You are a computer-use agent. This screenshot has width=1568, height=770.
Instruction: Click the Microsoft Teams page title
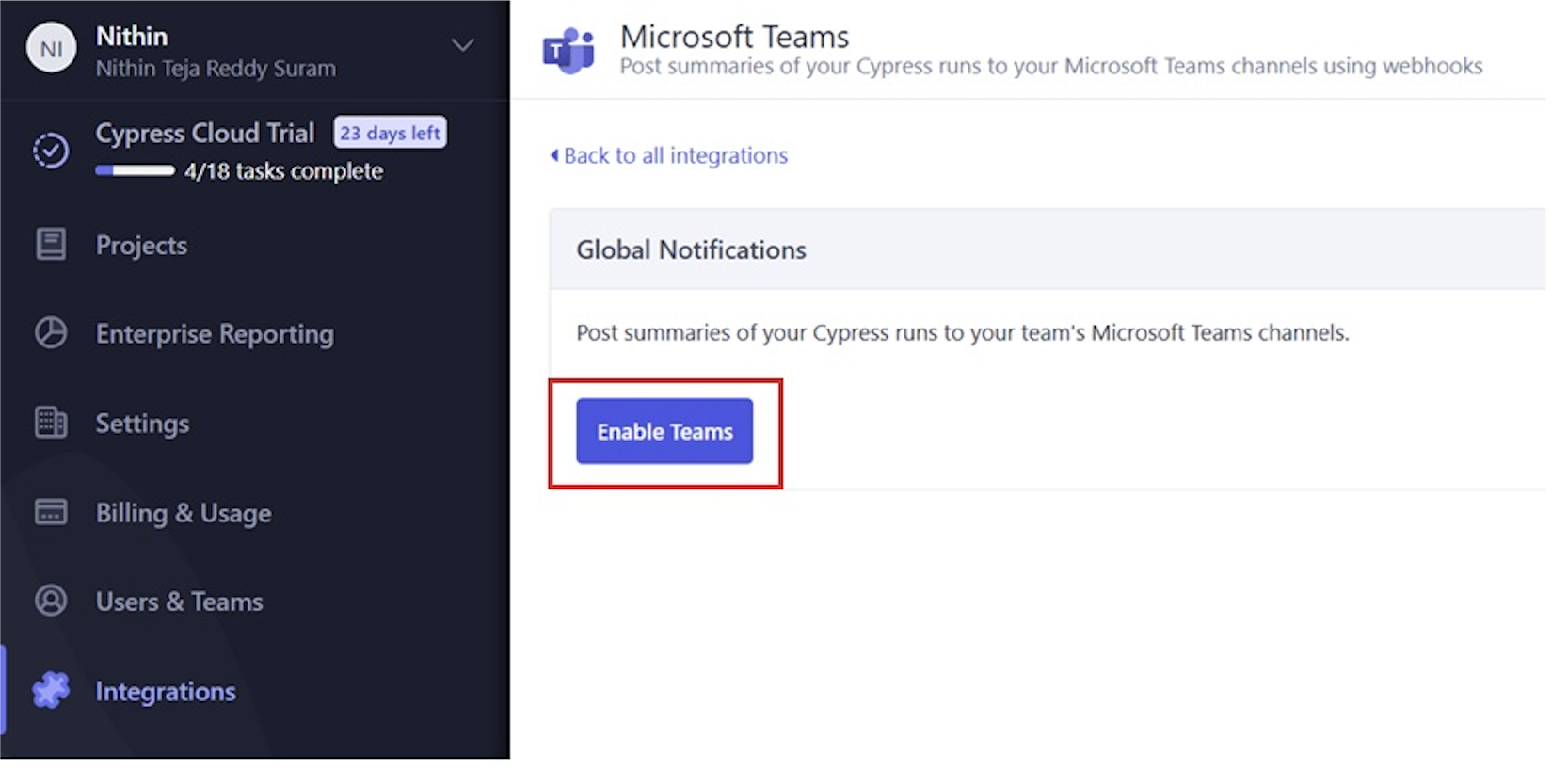pyautogui.click(x=734, y=37)
